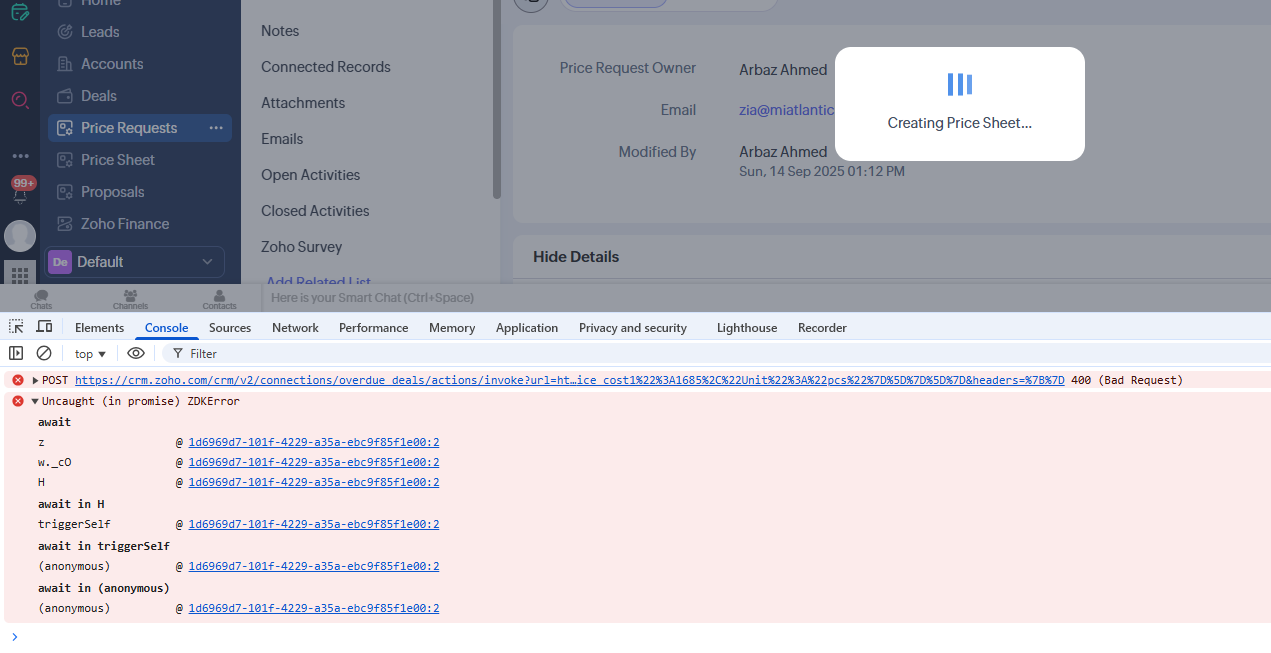Image resolution: width=1271 pixels, height=653 pixels.
Task: Jump to Zoho Survey related list
Action: click(x=302, y=247)
